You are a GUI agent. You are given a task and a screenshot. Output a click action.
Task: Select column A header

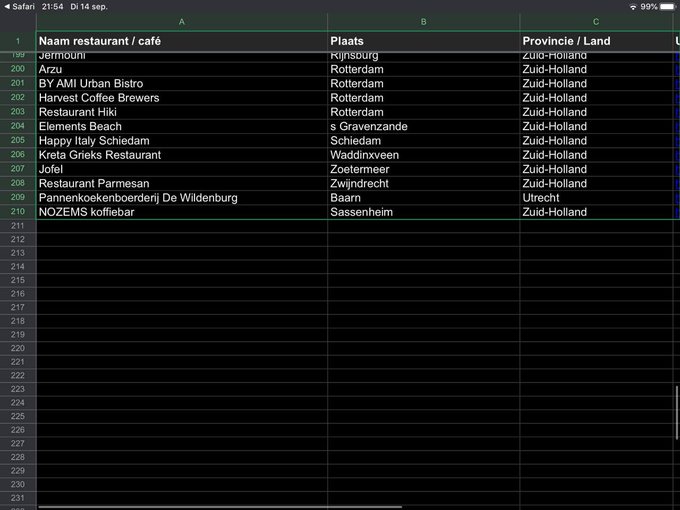[182, 22]
